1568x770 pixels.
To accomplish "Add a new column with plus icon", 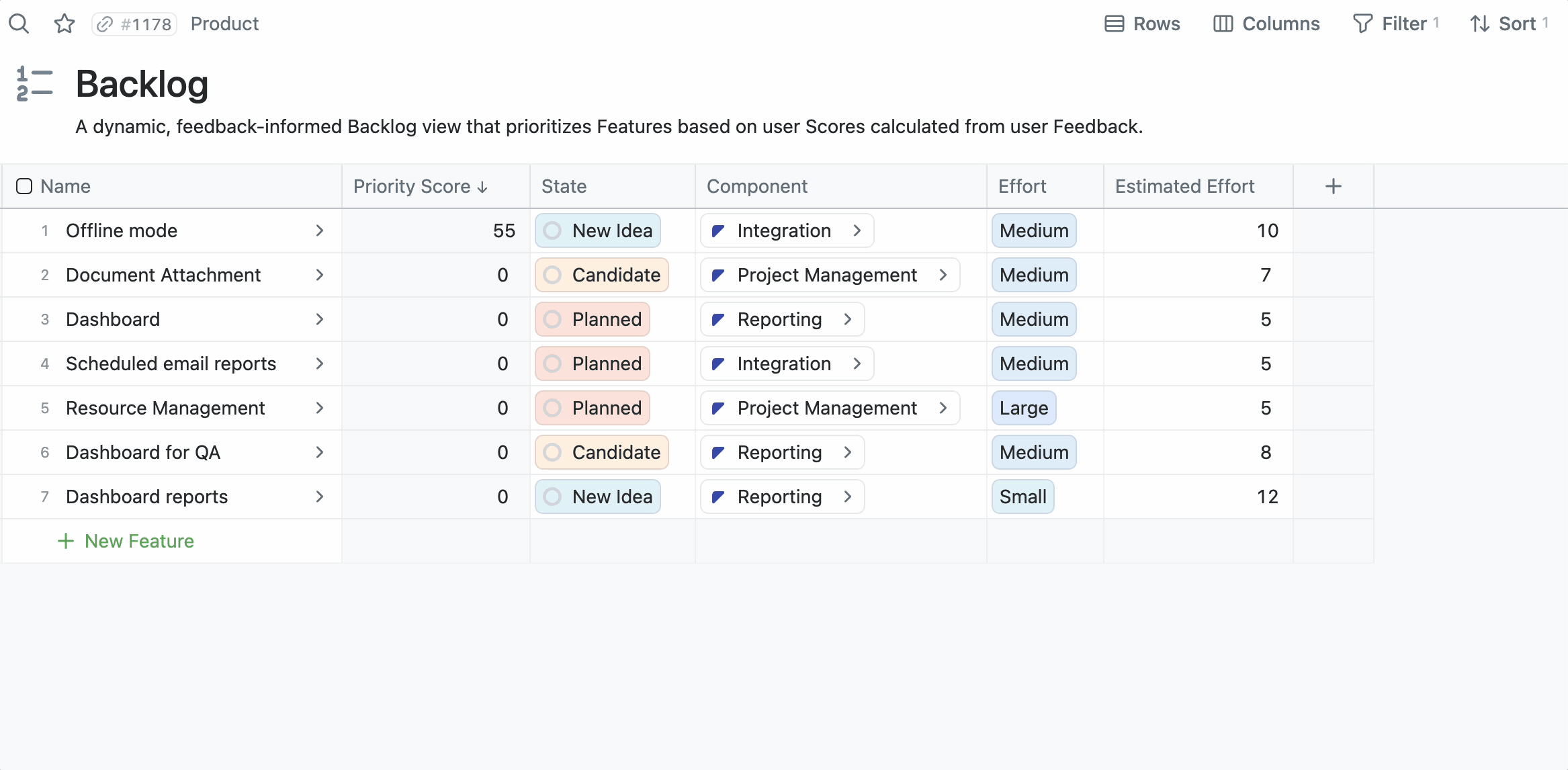I will tap(1333, 186).
